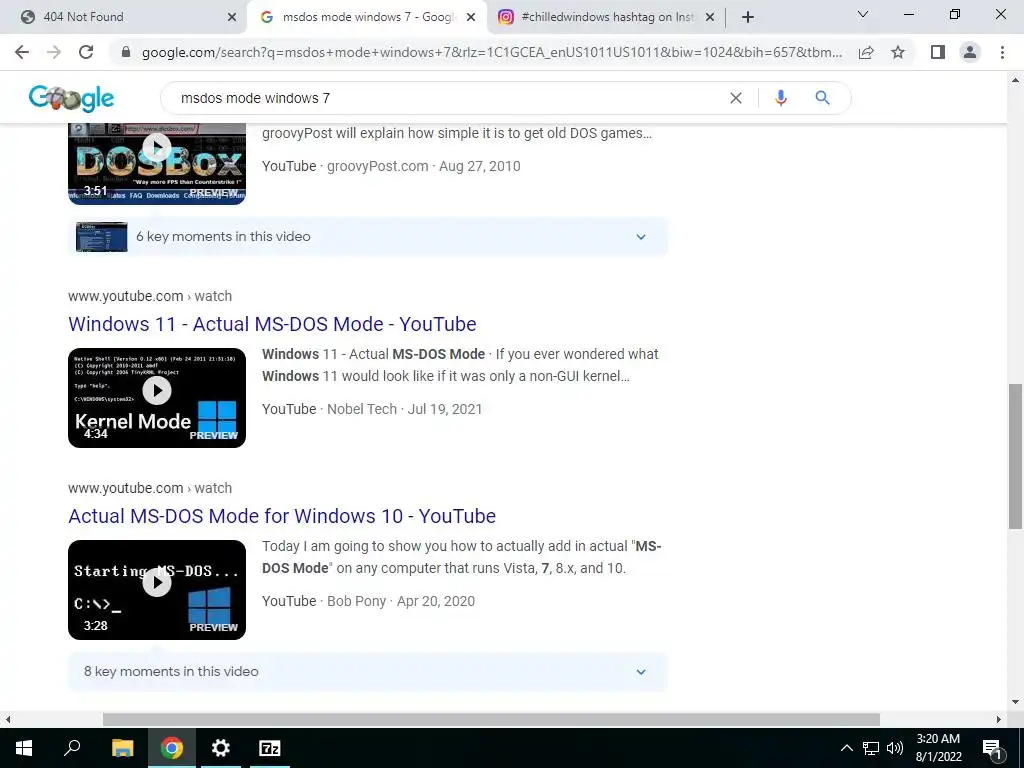The width and height of the screenshot is (1024, 768).
Task: Click the scroll up arrow on vertical scrollbar
Action: click(x=1015, y=80)
